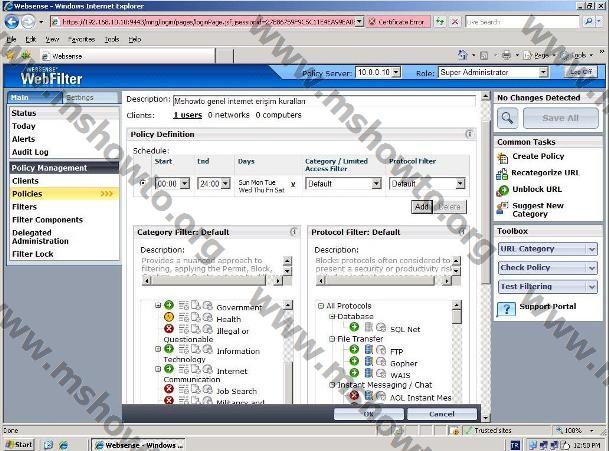Click main content vertical scrollbar down arrow
The height and width of the screenshot is (451, 609).
point(485,418)
